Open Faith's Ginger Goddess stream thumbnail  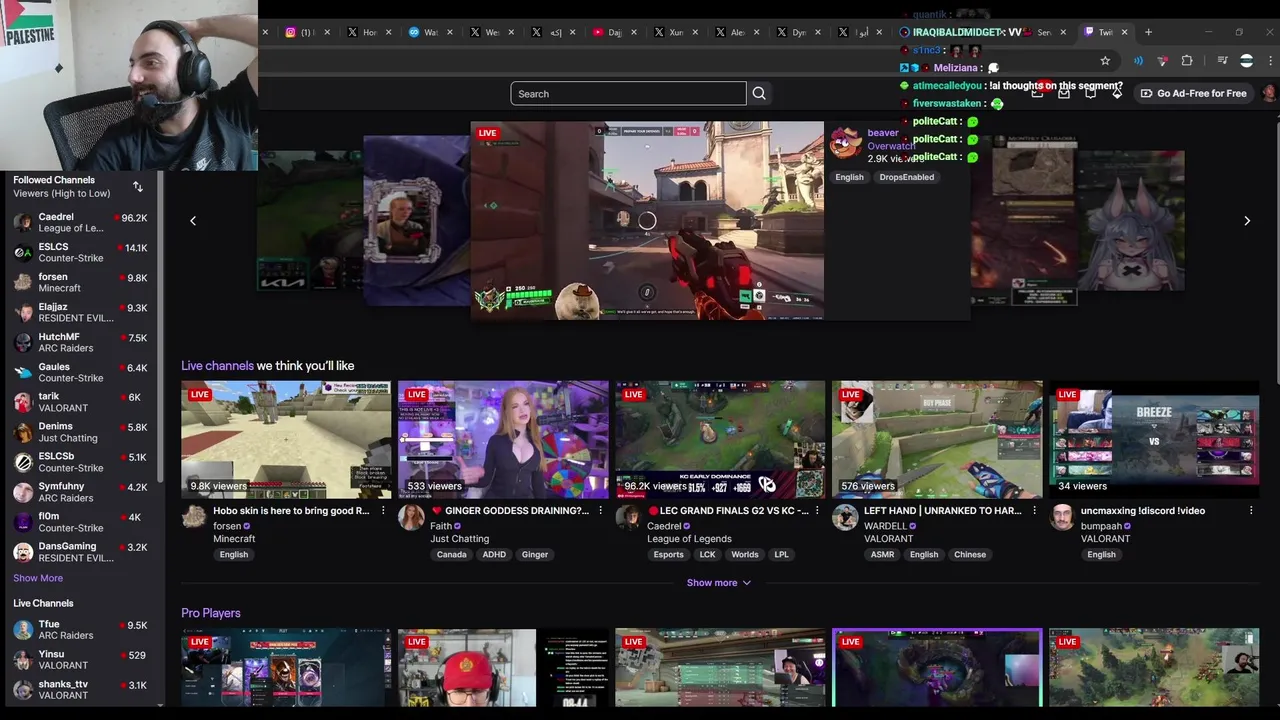(x=503, y=439)
